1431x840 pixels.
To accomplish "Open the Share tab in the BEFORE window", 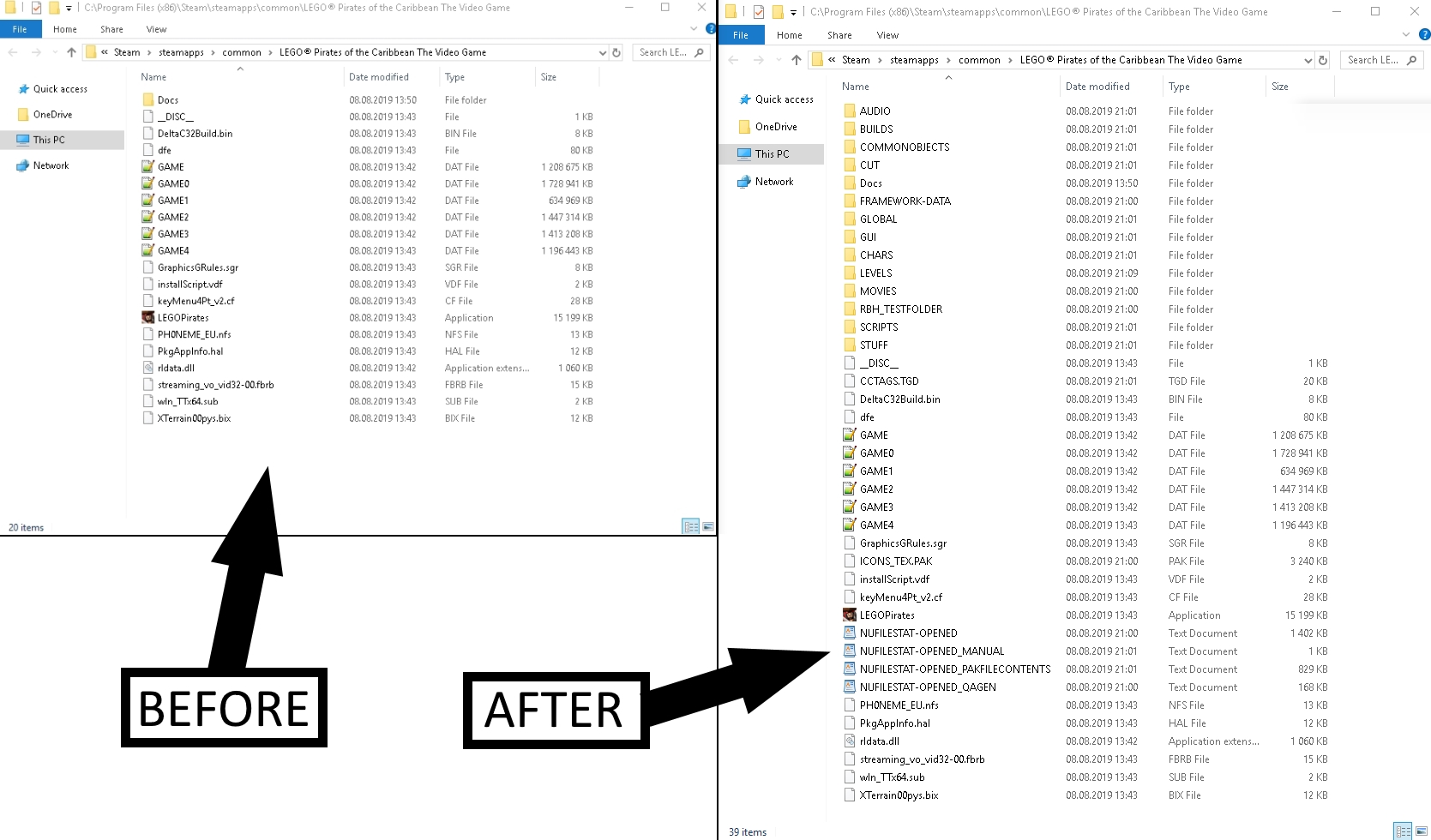I will [111, 29].
